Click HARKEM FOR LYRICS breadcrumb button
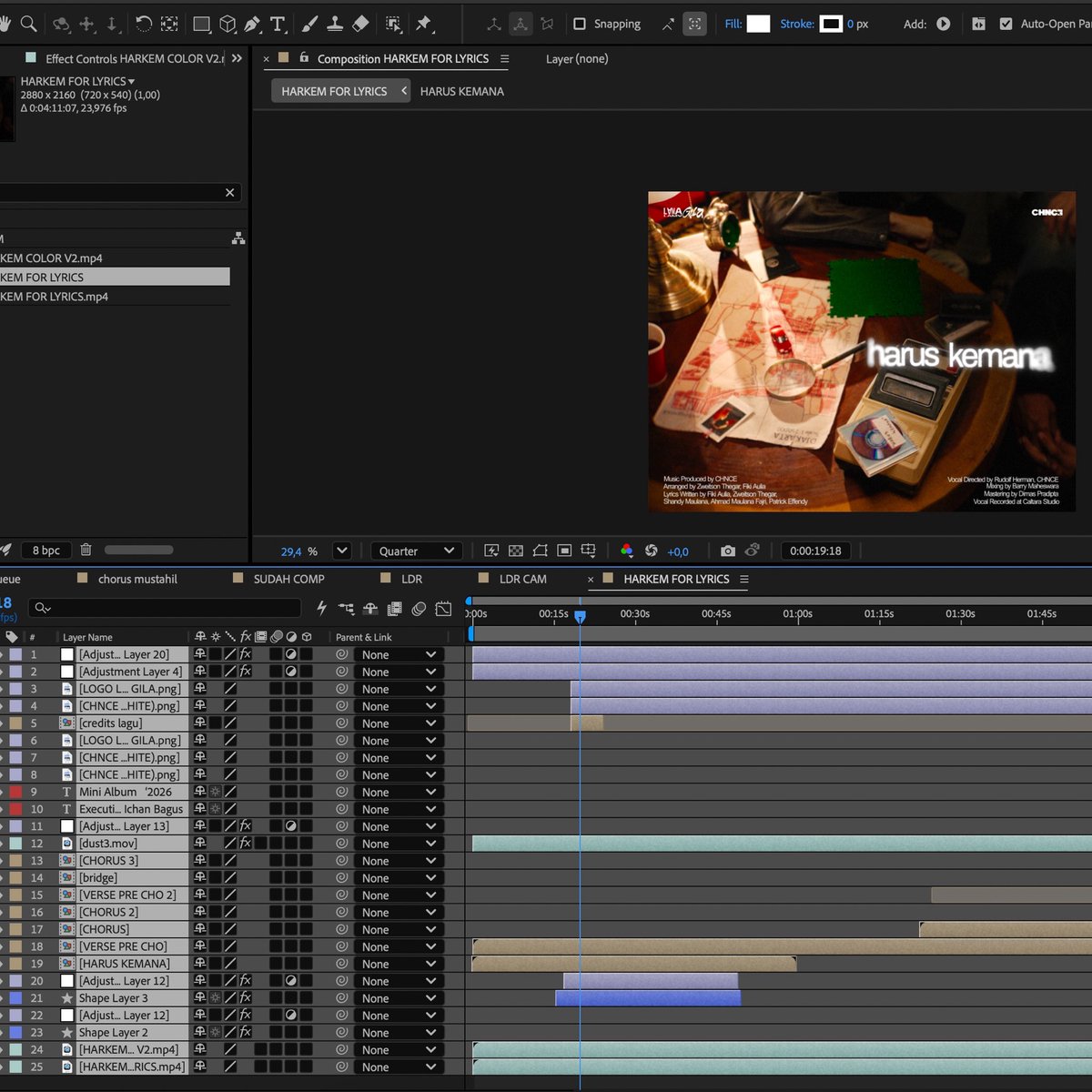 pos(334,91)
